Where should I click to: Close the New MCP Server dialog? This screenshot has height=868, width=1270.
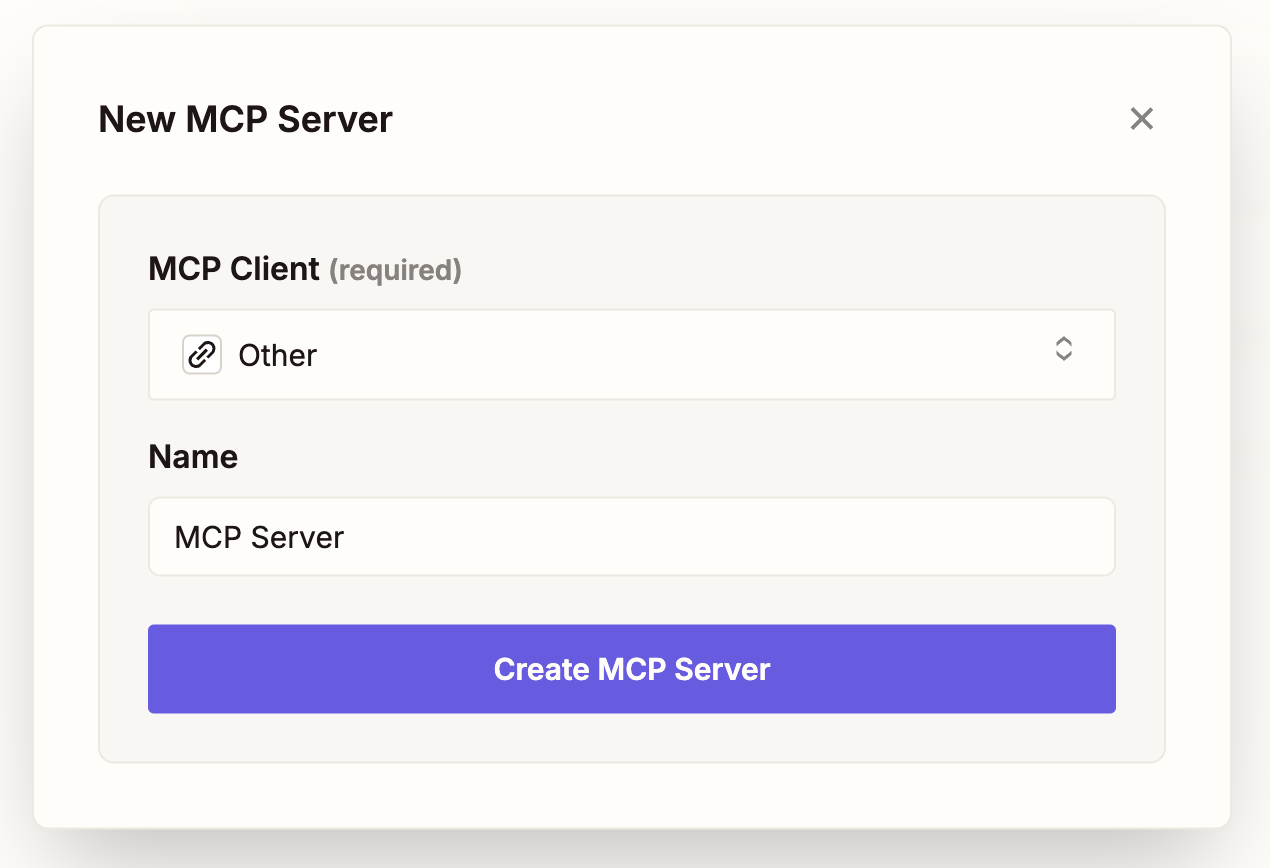(x=1141, y=118)
